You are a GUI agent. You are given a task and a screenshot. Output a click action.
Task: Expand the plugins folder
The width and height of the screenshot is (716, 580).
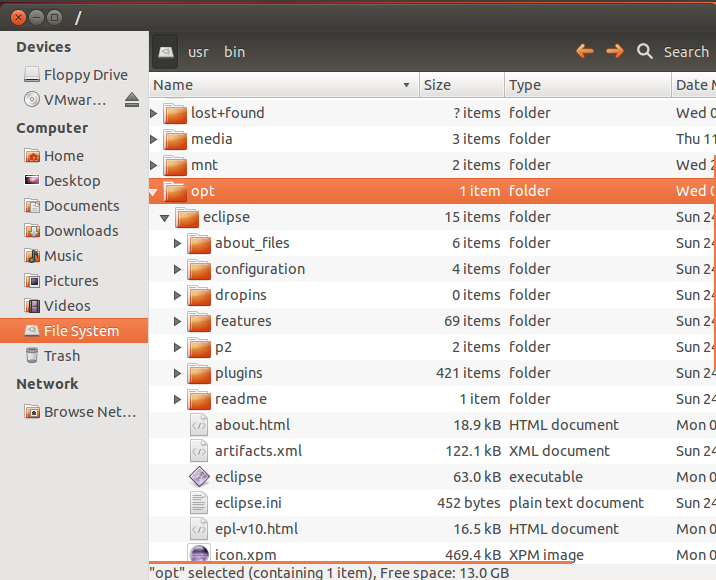pos(177,373)
